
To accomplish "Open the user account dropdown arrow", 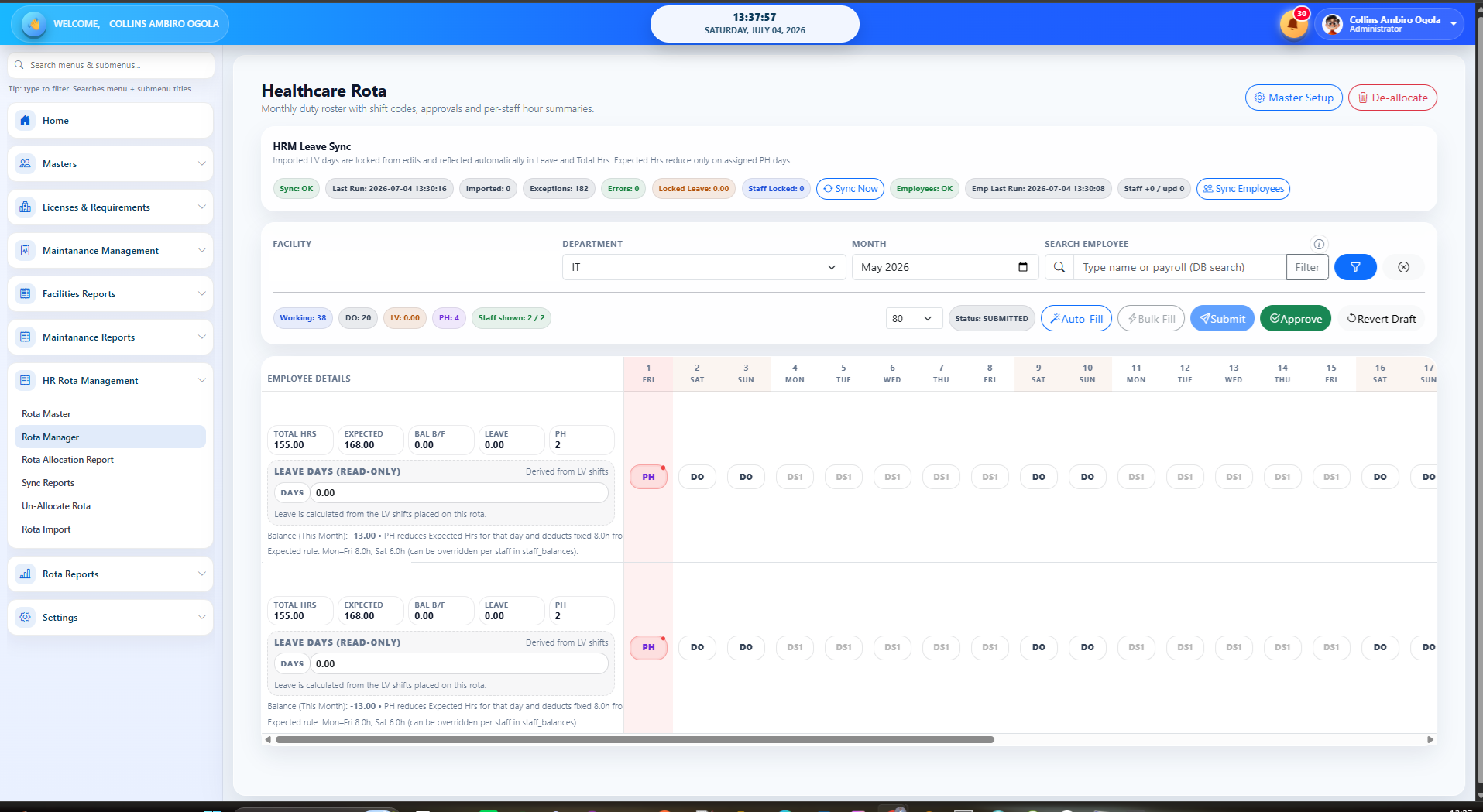I will pyautogui.click(x=1454, y=24).
